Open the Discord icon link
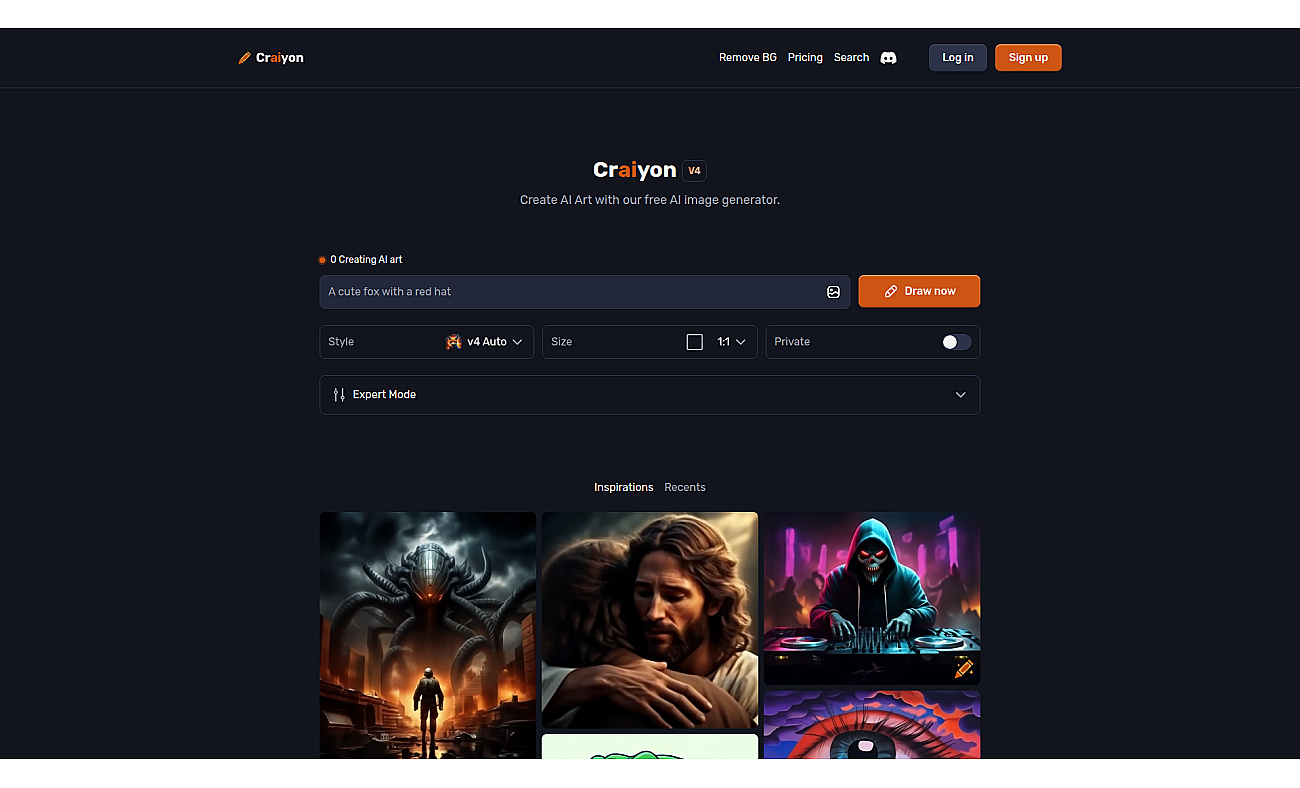The height and width of the screenshot is (788, 1300). 888,58
